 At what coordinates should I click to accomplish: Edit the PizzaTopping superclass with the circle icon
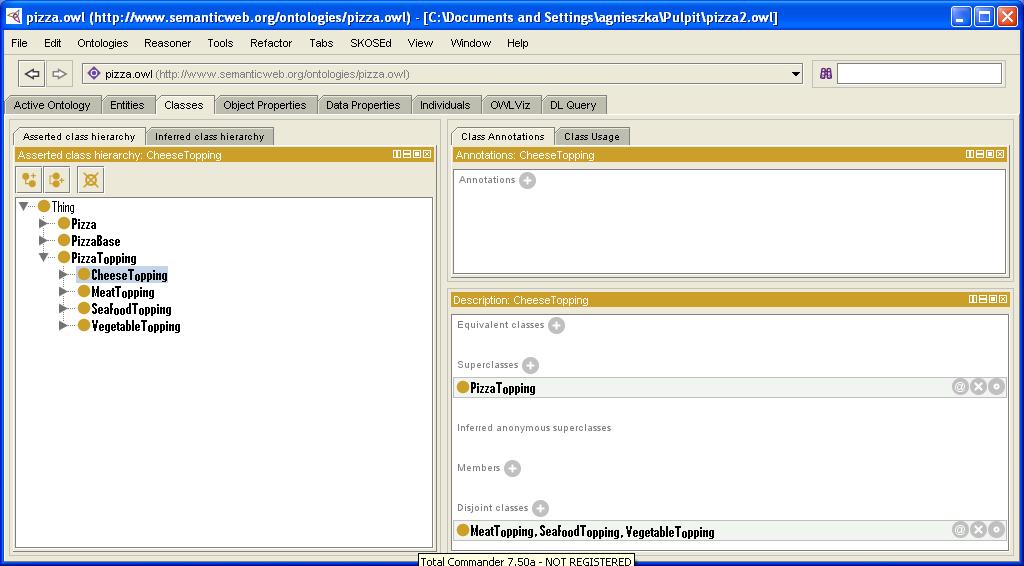coord(996,387)
